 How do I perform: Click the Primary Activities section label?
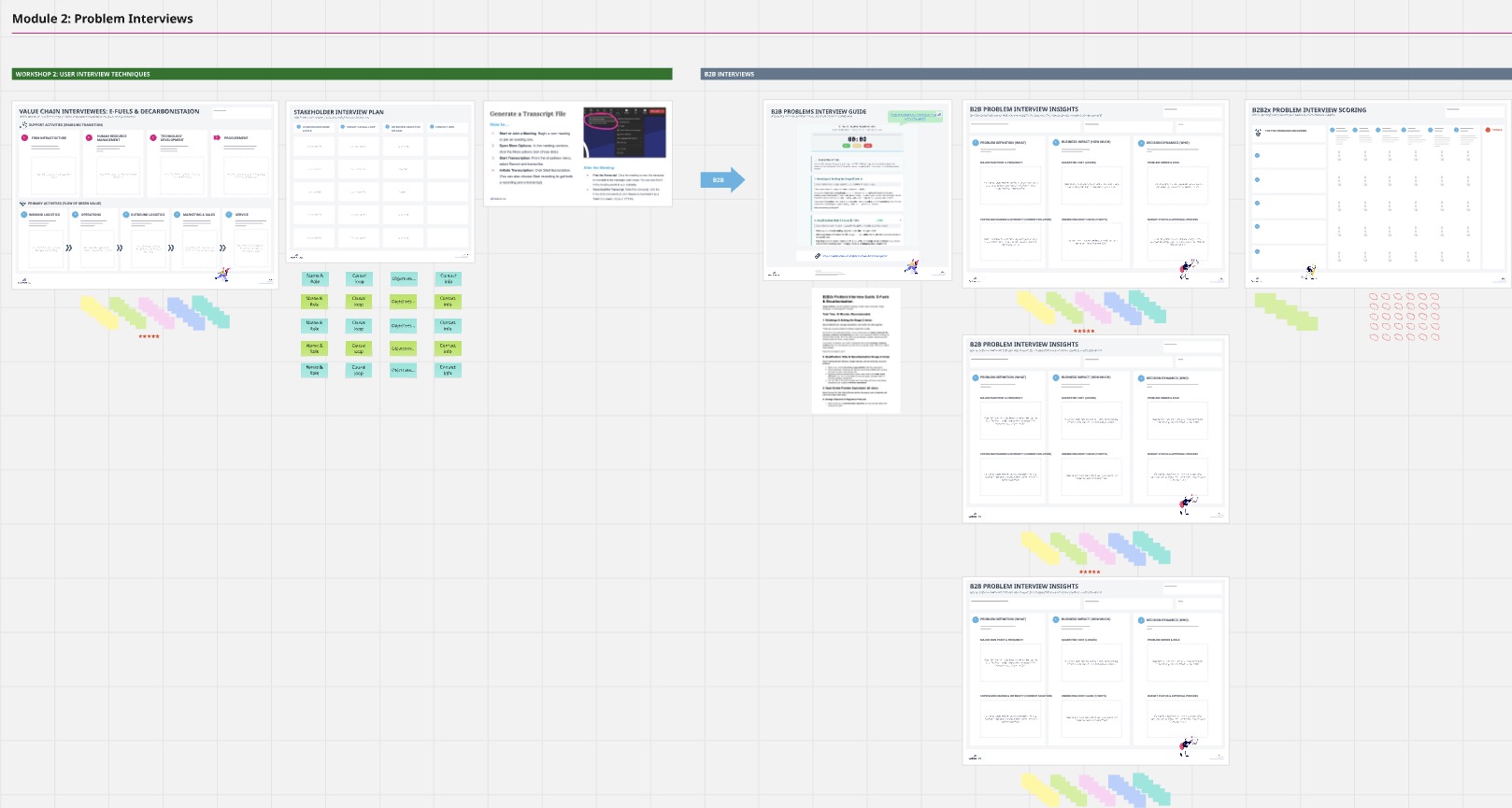tap(64, 203)
